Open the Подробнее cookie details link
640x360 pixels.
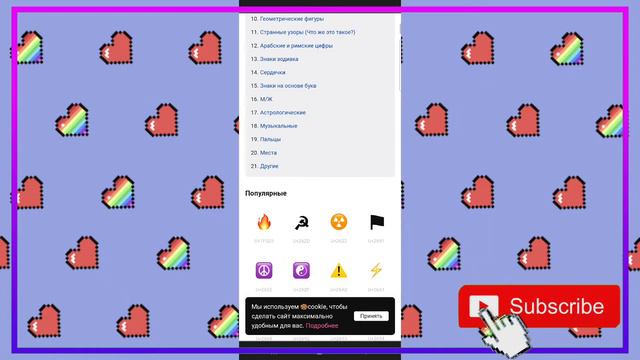[x=322, y=326]
